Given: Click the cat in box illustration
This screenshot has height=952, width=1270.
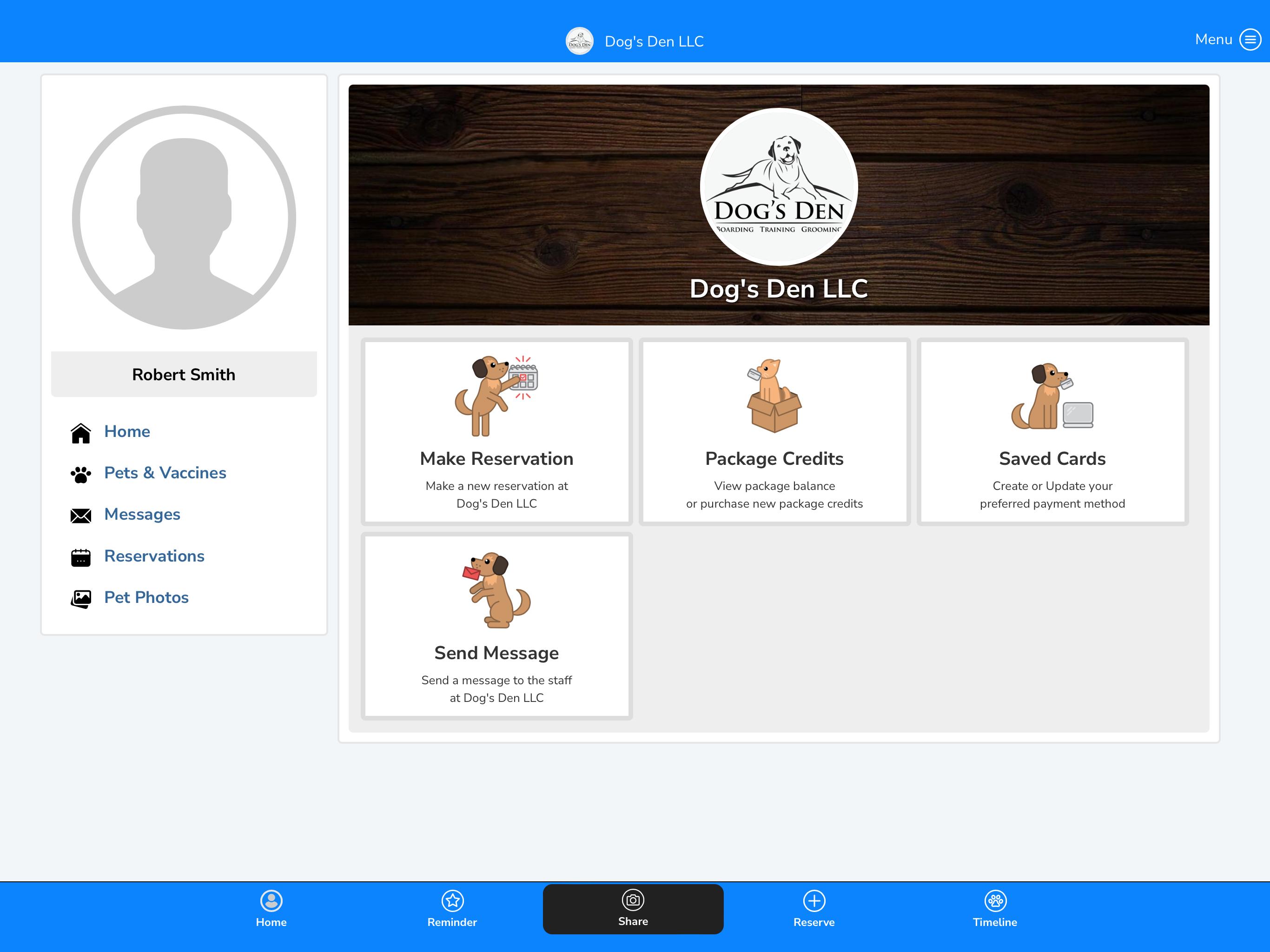Looking at the screenshot, I should [x=774, y=396].
